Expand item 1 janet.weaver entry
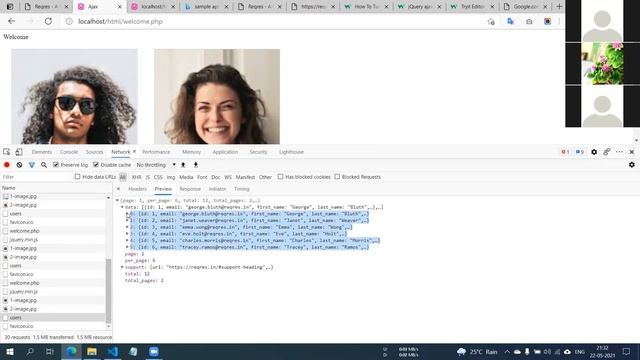The image size is (640, 360). point(127,220)
